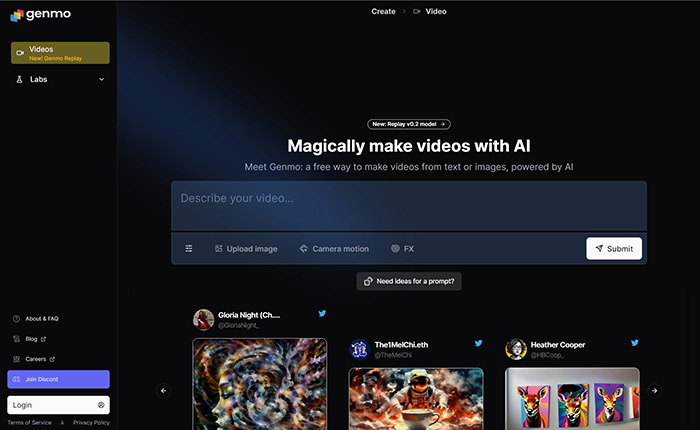The image size is (700, 430).
Task: Open Terms of Service link
Action: tap(29, 422)
